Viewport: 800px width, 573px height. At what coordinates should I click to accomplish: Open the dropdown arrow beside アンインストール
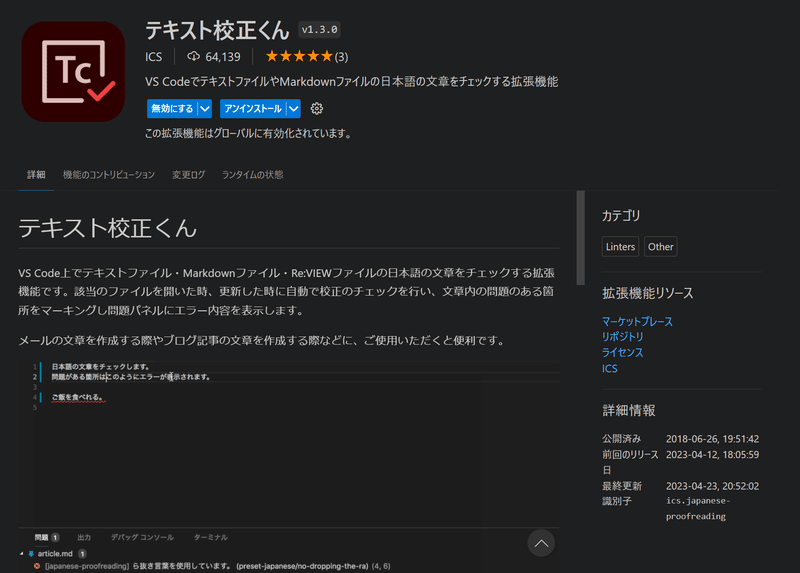point(294,109)
